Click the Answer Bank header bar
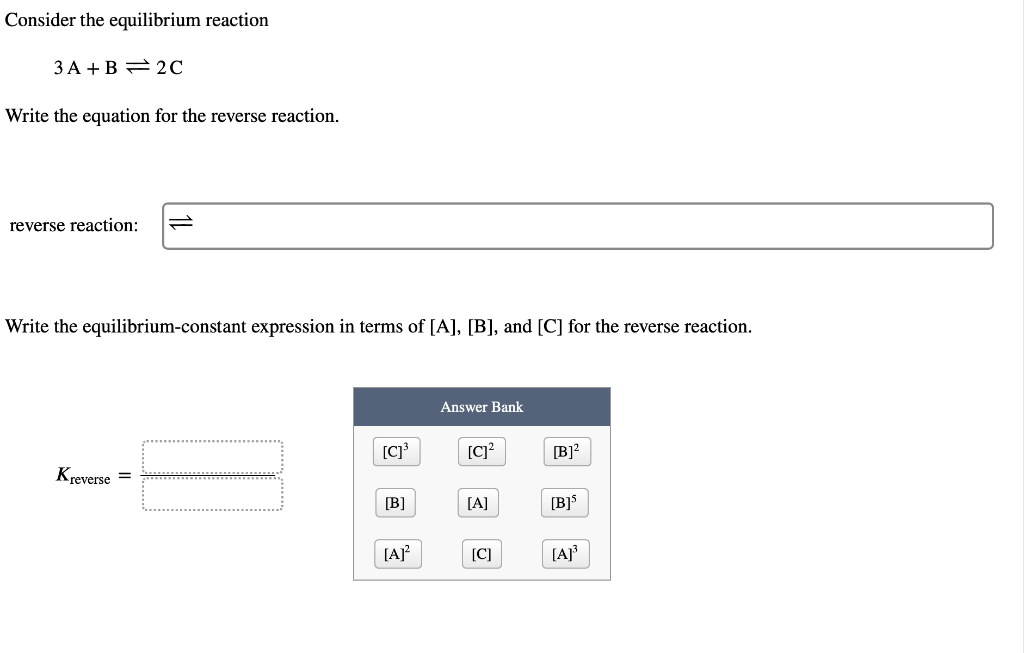1024x653 pixels. [482, 407]
